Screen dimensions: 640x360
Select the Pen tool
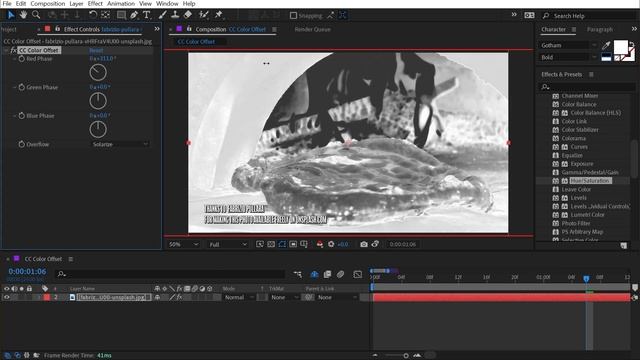click(134, 15)
